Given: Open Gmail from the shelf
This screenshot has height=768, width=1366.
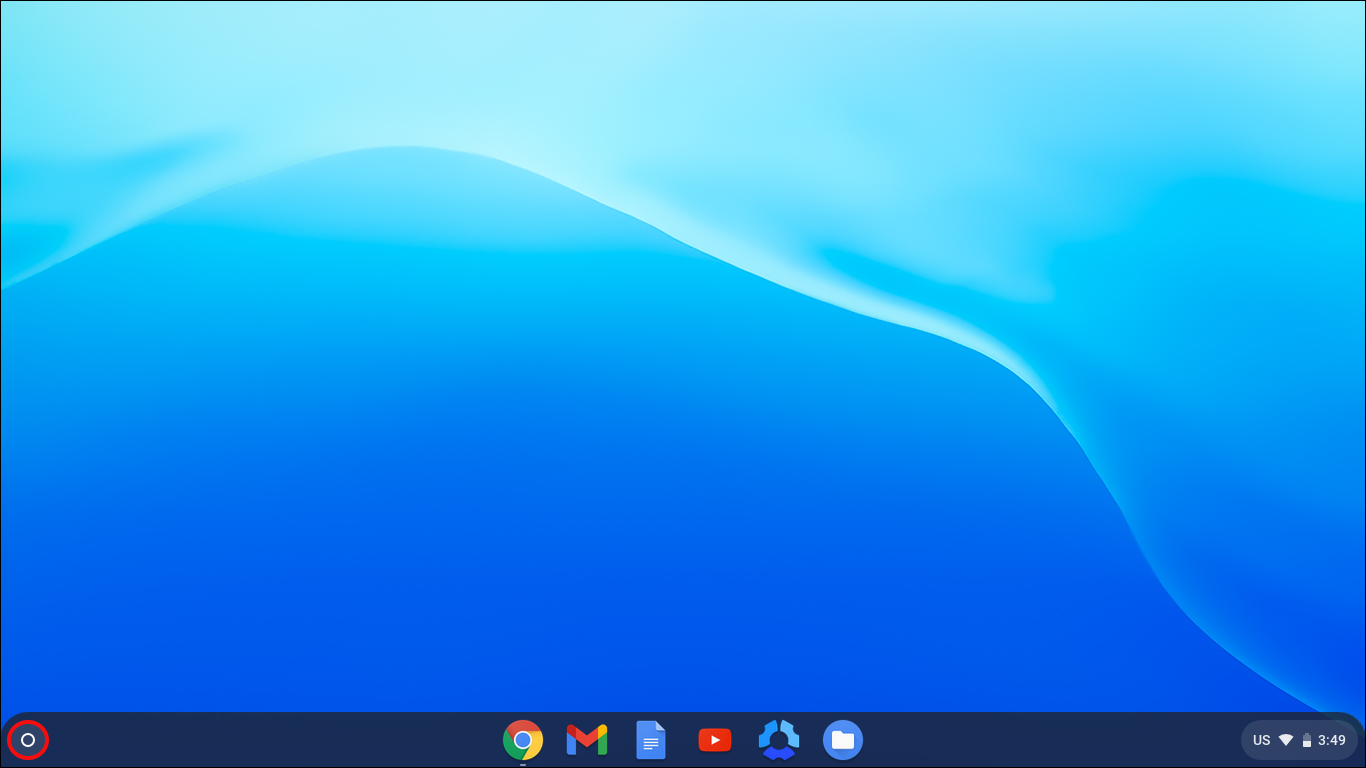Looking at the screenshot, I should click(587, 740).
